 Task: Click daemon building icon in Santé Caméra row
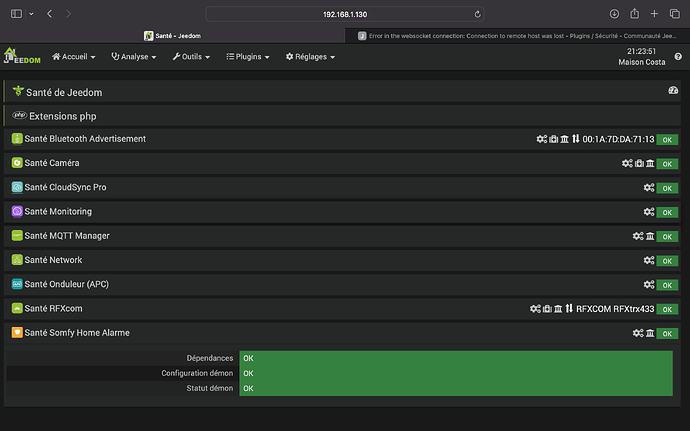point(650,163)
